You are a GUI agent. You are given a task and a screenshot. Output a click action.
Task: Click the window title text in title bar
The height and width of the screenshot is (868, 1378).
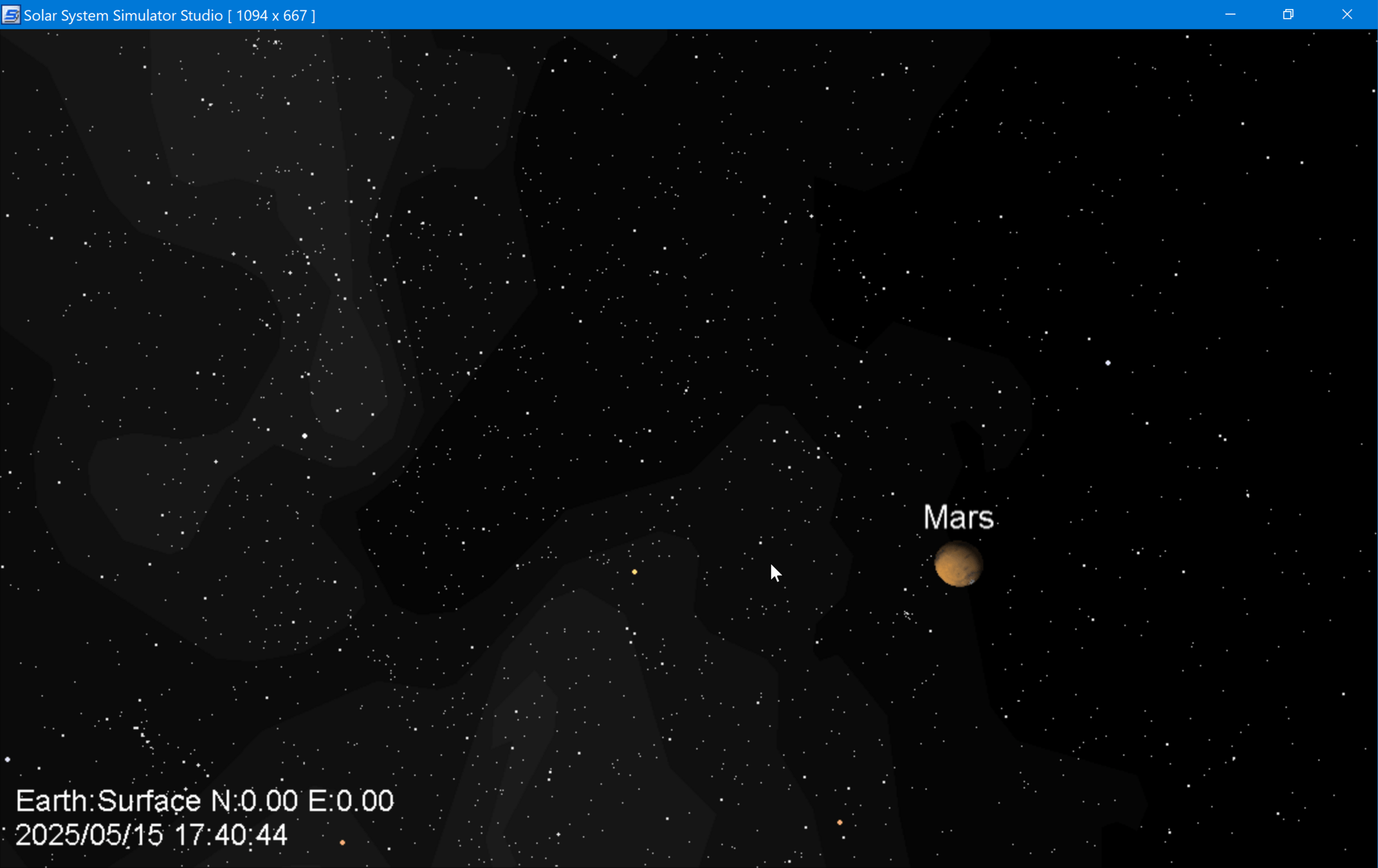click(123, 15)
